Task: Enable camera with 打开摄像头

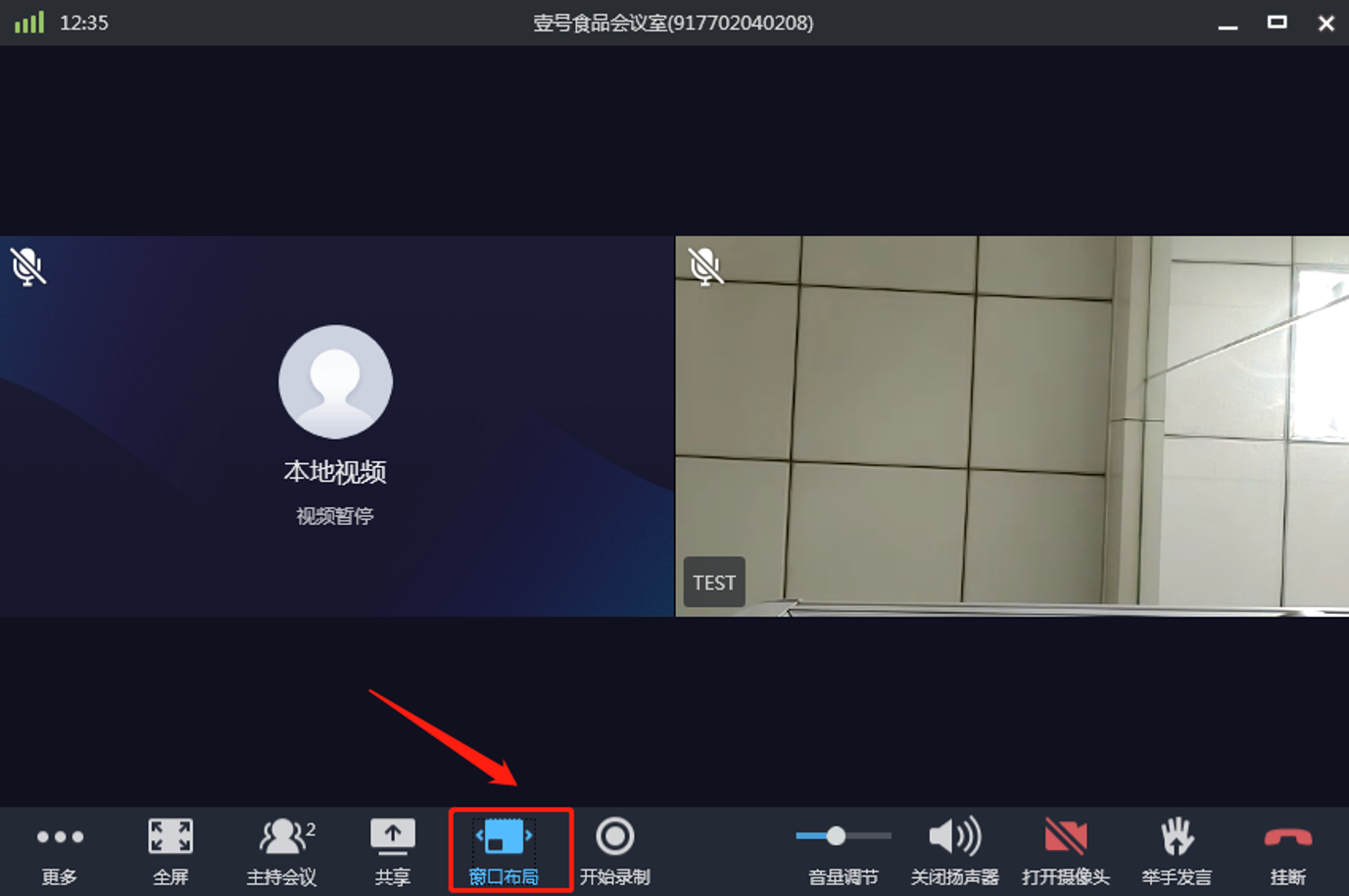Action: click(x=1065, y=849)
